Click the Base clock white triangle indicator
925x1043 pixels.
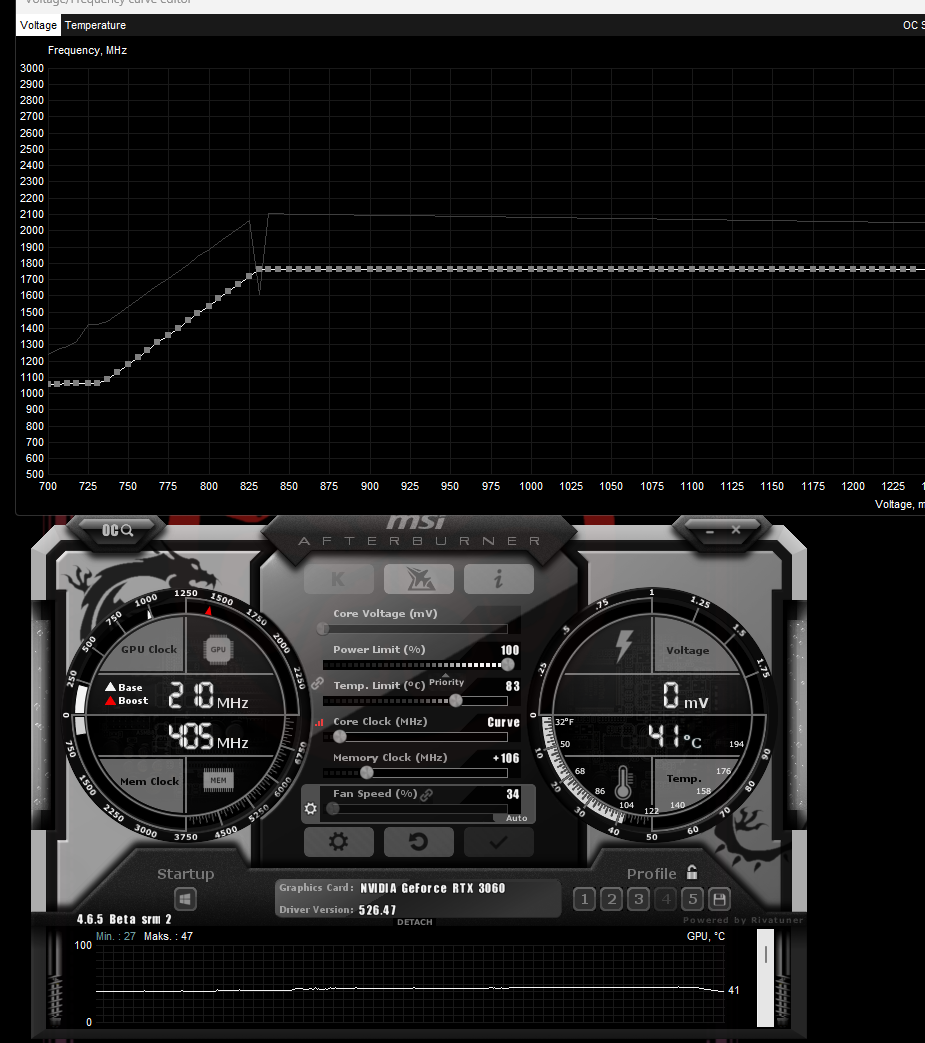(x=110, y=686)
